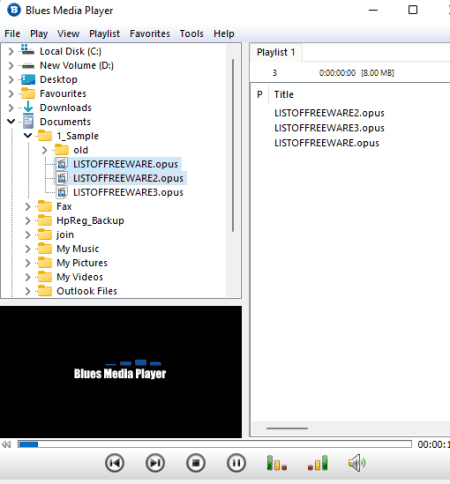Image resolution: width=450 pixels, height=484 pixels.
Task: Click the 1_Sample folder icon
Action: (x=45, y=136)
